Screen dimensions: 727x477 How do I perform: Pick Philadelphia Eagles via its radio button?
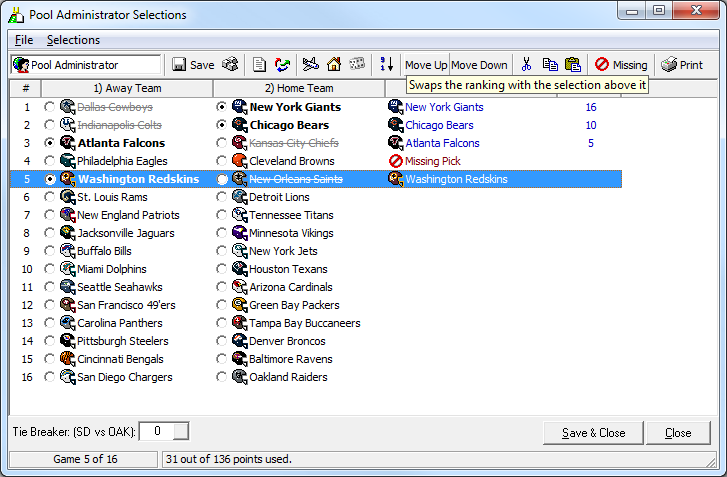click(x=50, y=161)
